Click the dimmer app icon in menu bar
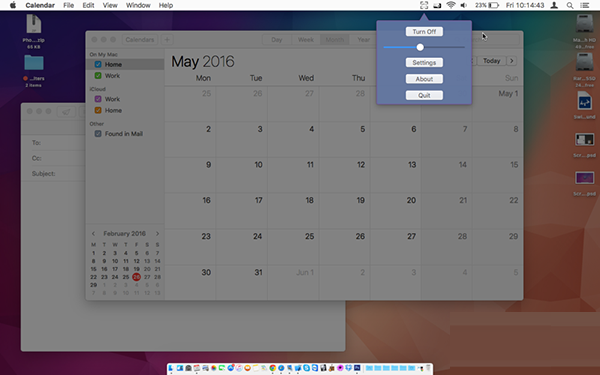Image resolution: width=600 pixels, height=375 pixels. pos(424,5)
